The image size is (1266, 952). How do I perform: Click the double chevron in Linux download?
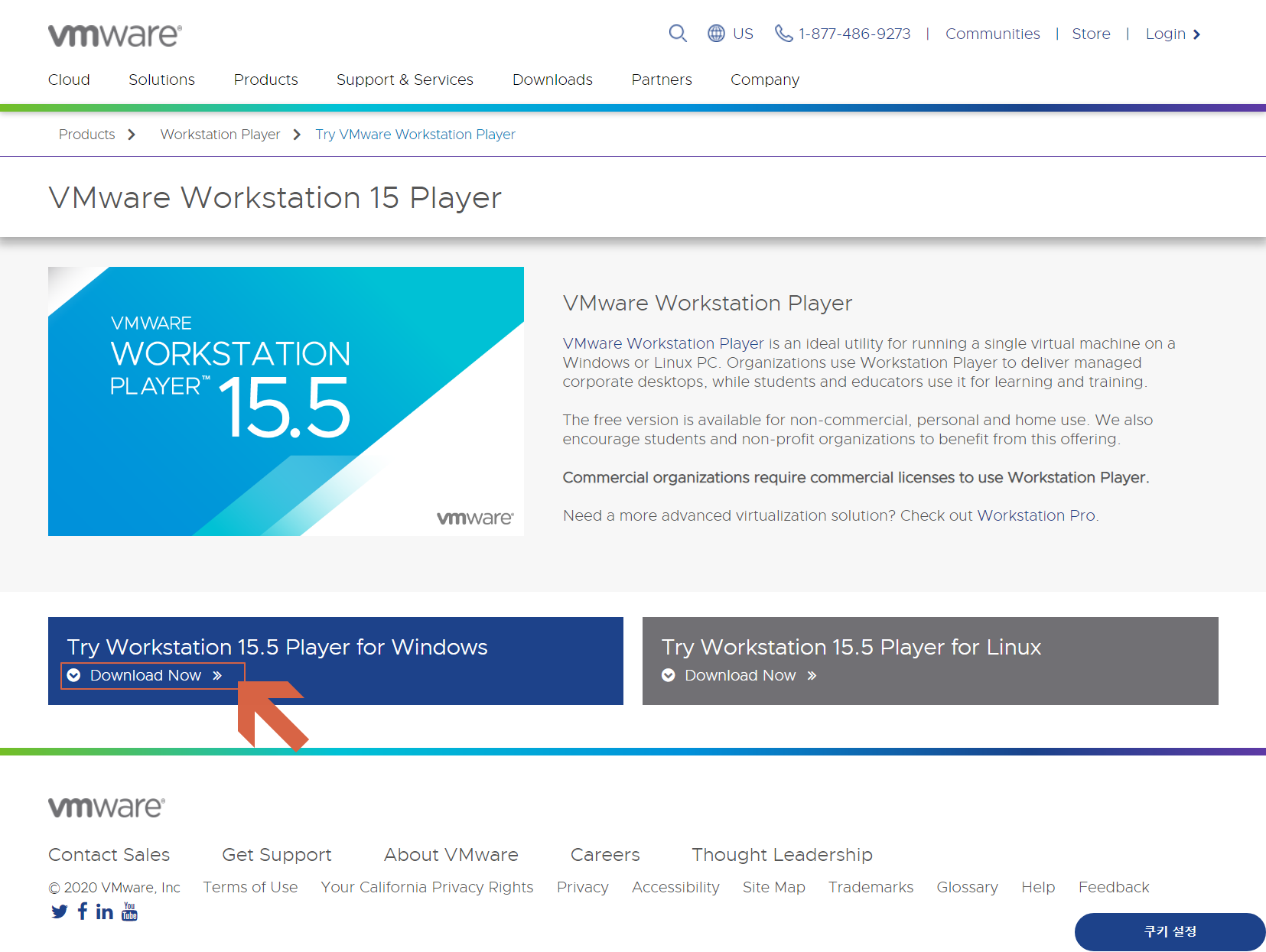pos(812,676)
